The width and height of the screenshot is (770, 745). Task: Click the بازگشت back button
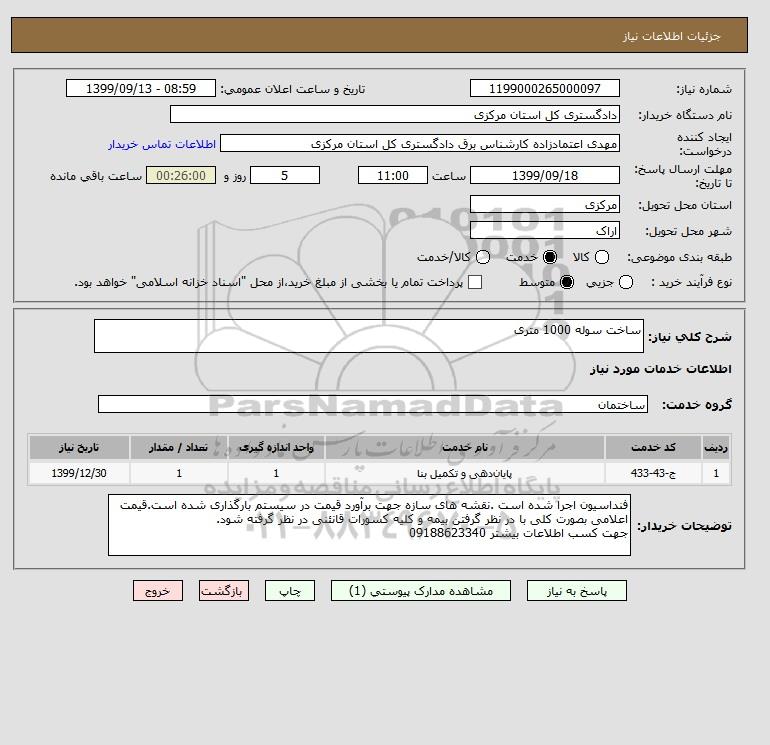click(224, 591)
